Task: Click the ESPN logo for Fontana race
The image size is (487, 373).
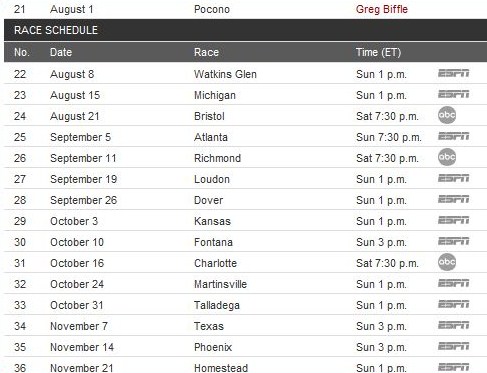Action: 453,241
